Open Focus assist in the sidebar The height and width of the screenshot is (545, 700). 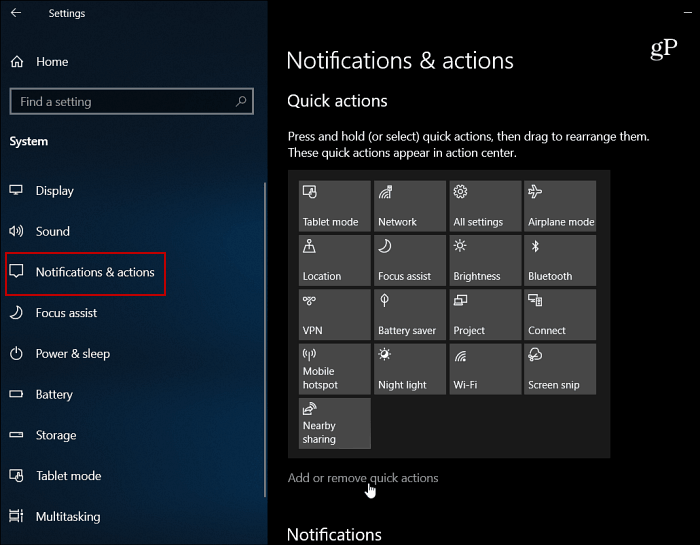coord(132,313)
